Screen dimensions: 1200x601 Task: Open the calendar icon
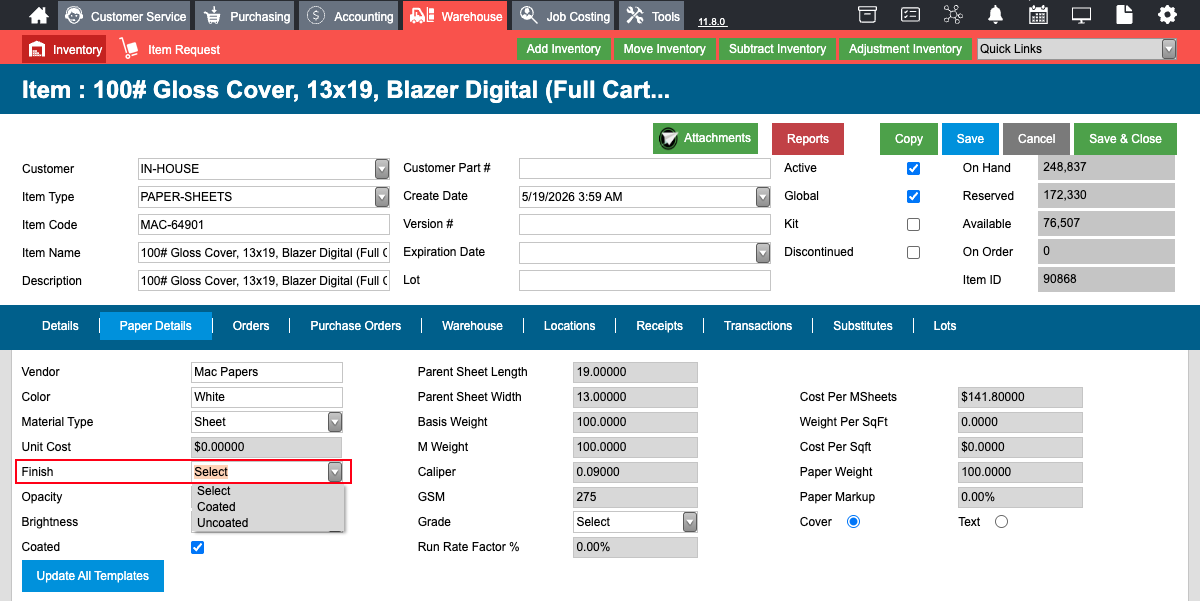click(x=1038, y=15)
